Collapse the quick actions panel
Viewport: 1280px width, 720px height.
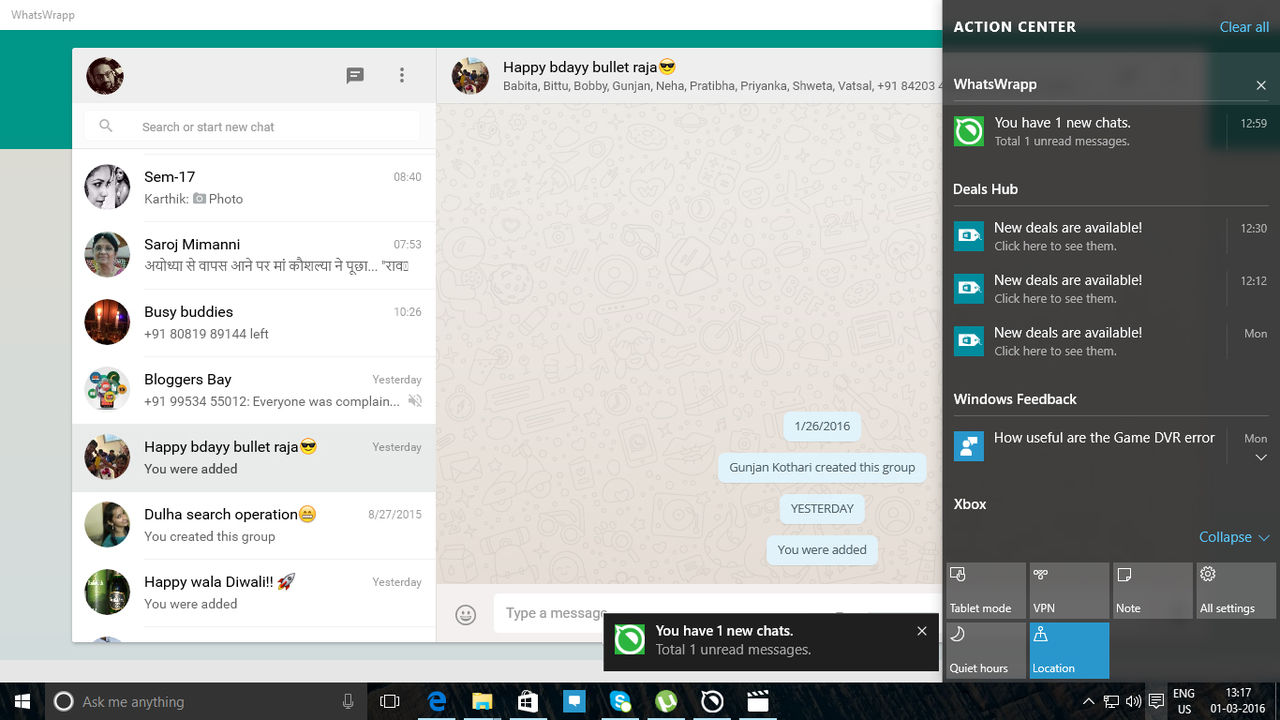[1234, 537]
